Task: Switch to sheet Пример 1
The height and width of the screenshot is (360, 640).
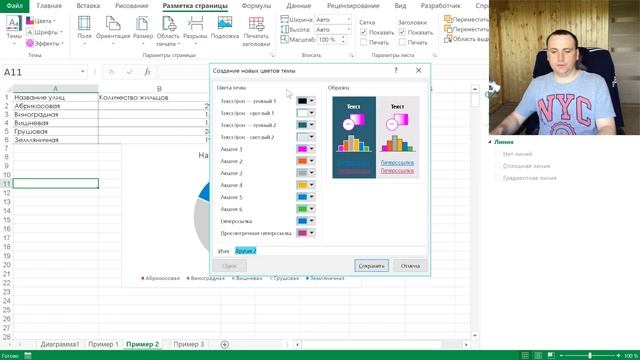Action: point(103,344)
